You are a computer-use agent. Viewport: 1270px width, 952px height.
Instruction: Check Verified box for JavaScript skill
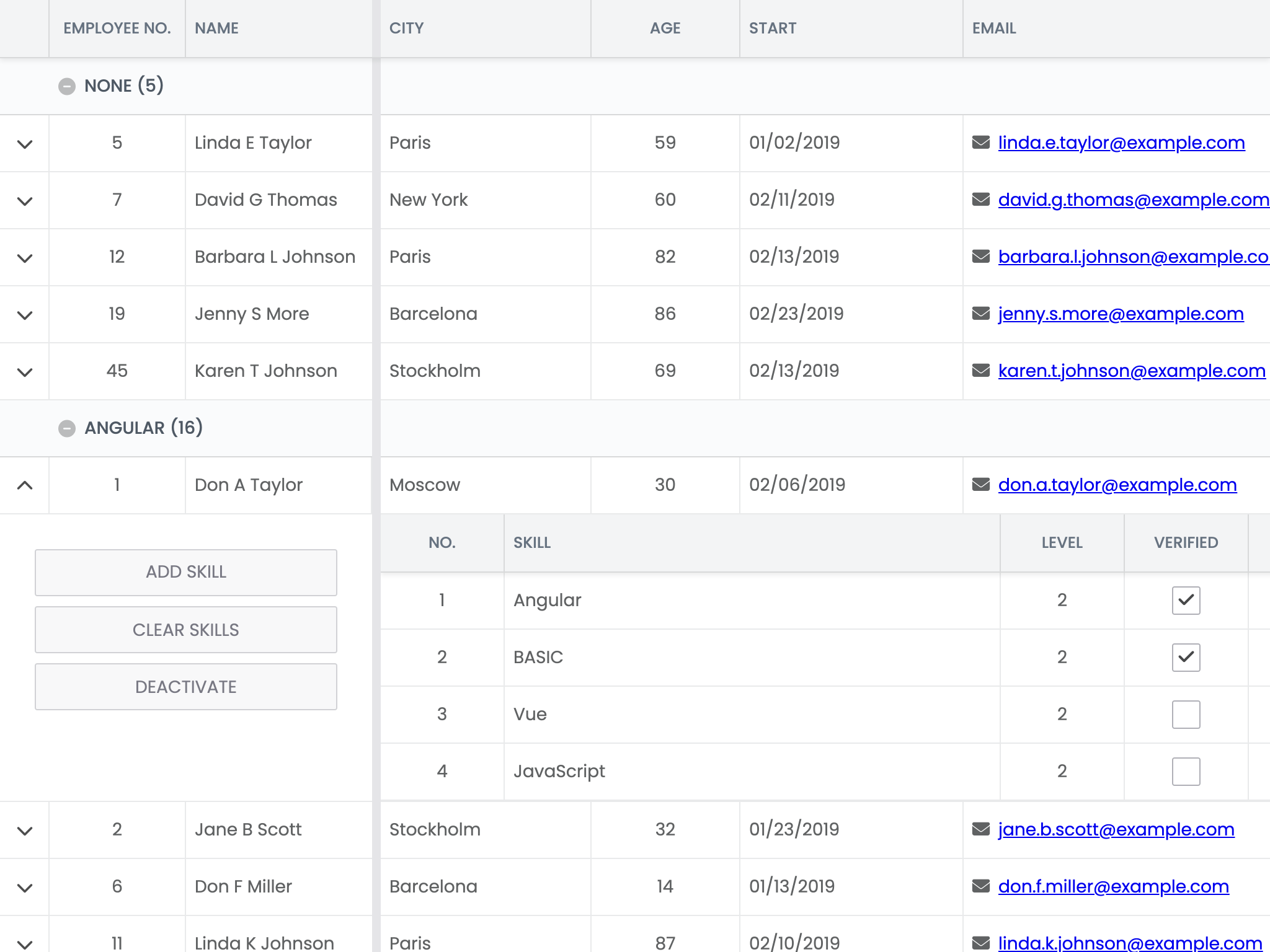click(x=1186, y=771)
